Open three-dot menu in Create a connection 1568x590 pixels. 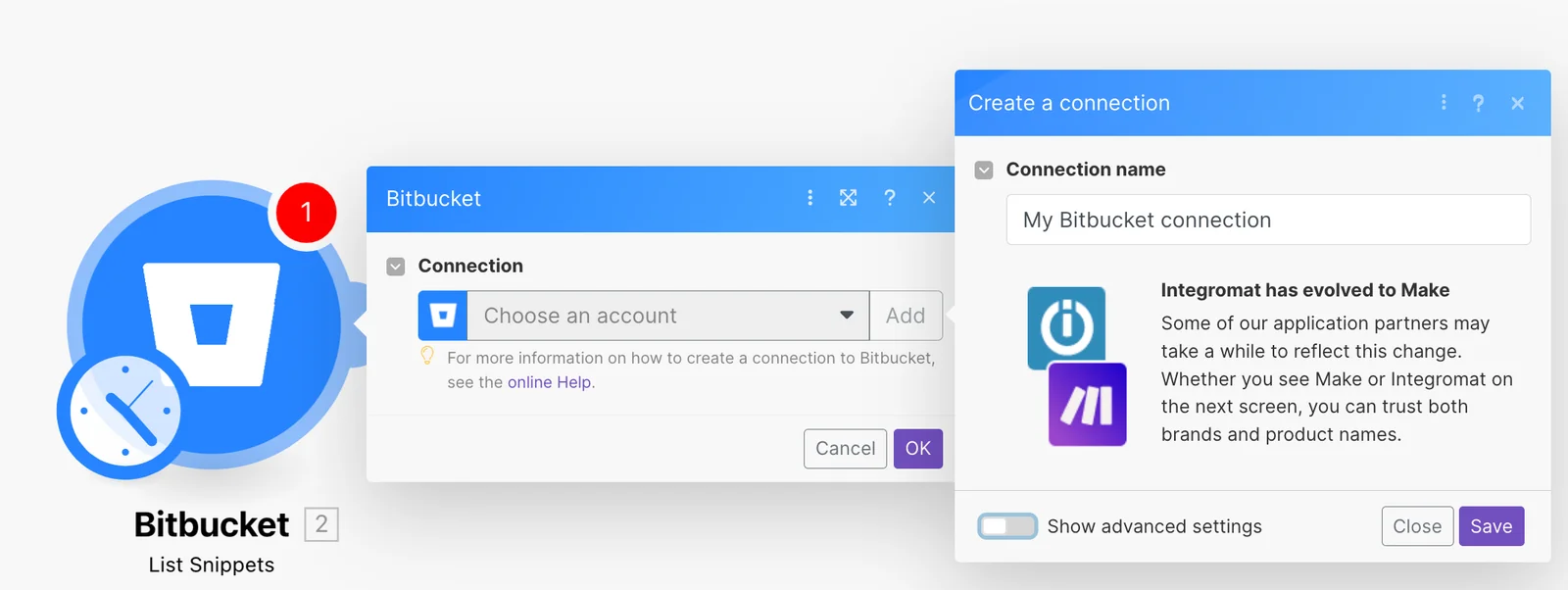coord(1444,102)
